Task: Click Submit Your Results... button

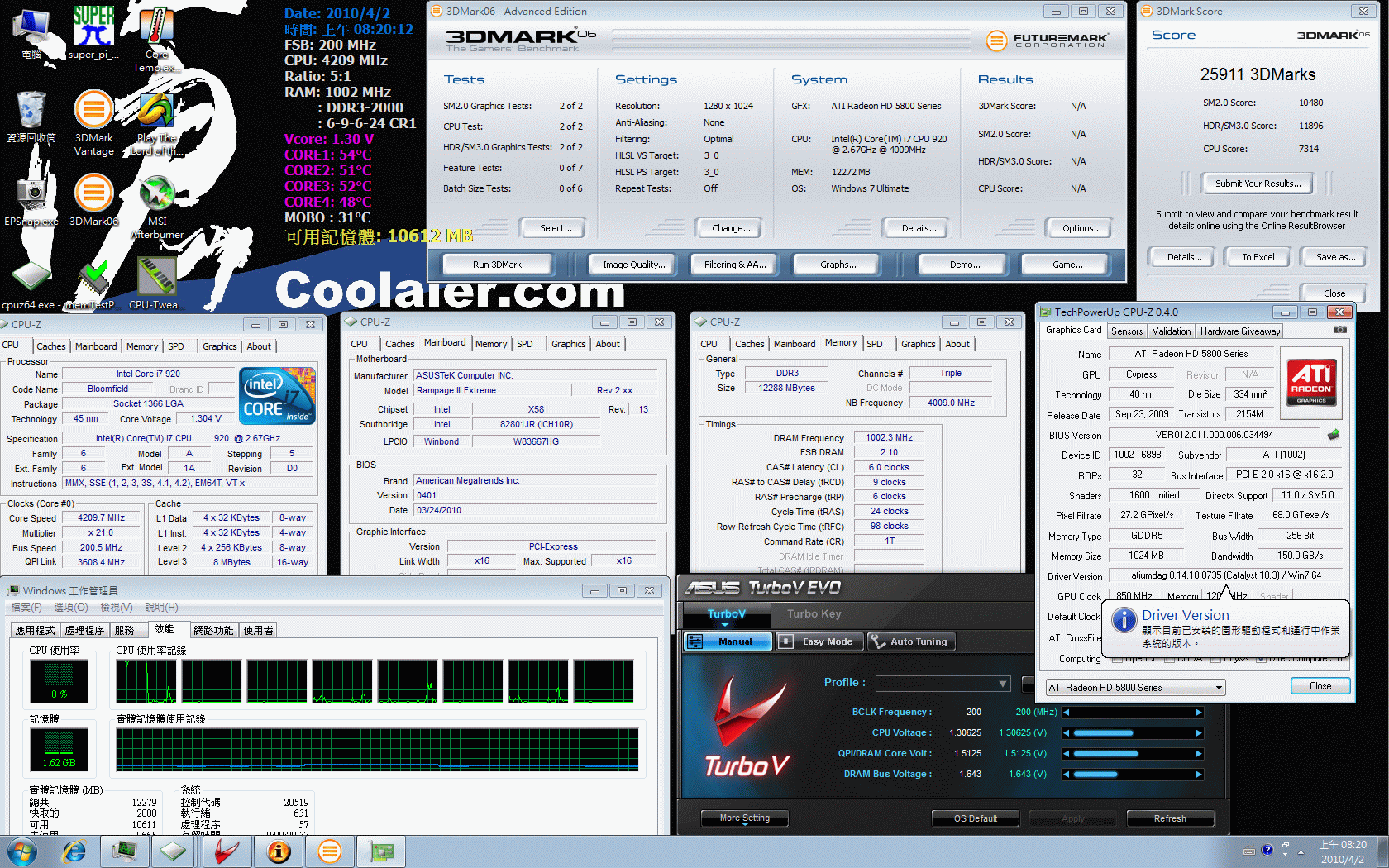Action: (x=1257, y=184)
